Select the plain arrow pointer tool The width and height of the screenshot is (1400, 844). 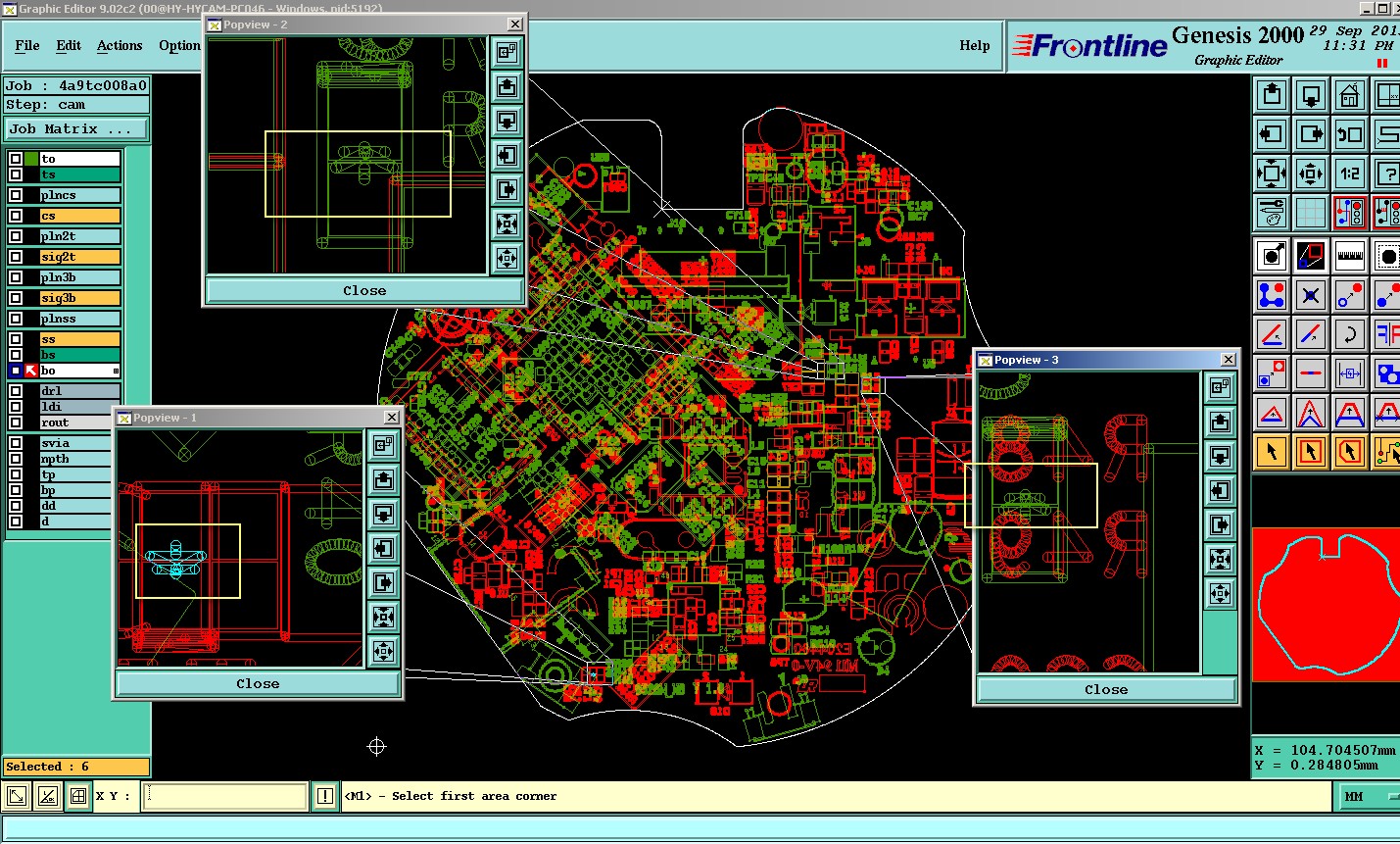(x=1272, y=452)
